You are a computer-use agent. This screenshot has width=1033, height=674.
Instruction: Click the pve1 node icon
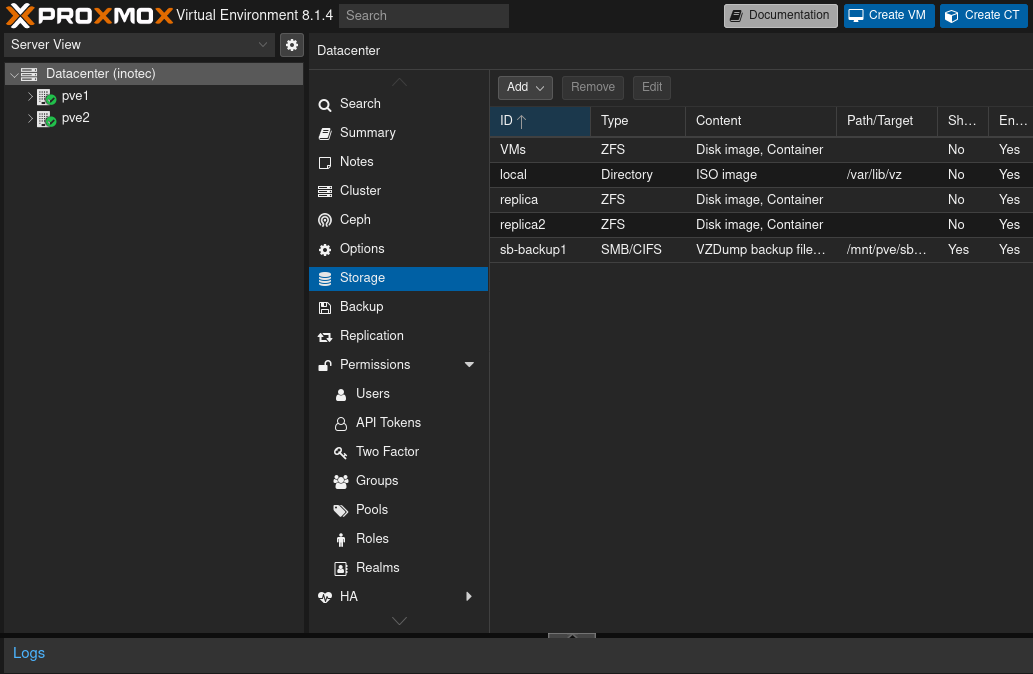[46, 97]
